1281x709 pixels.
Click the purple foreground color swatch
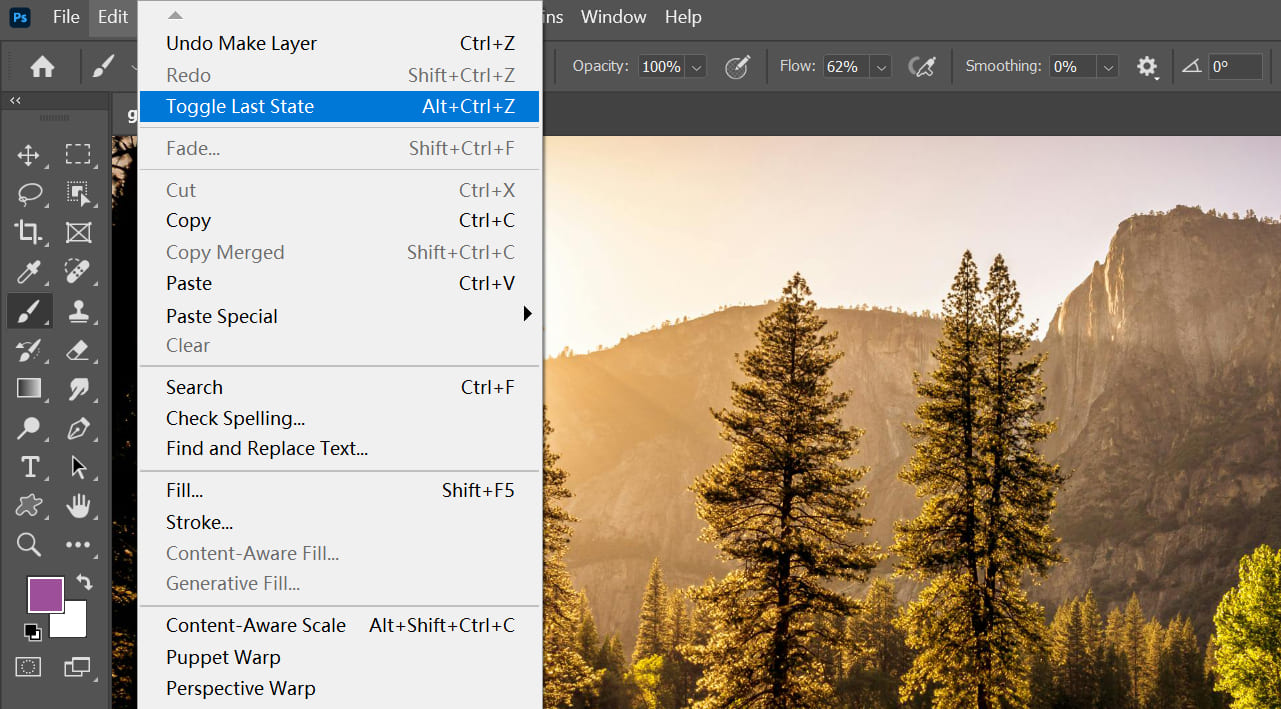pos(45,595)
